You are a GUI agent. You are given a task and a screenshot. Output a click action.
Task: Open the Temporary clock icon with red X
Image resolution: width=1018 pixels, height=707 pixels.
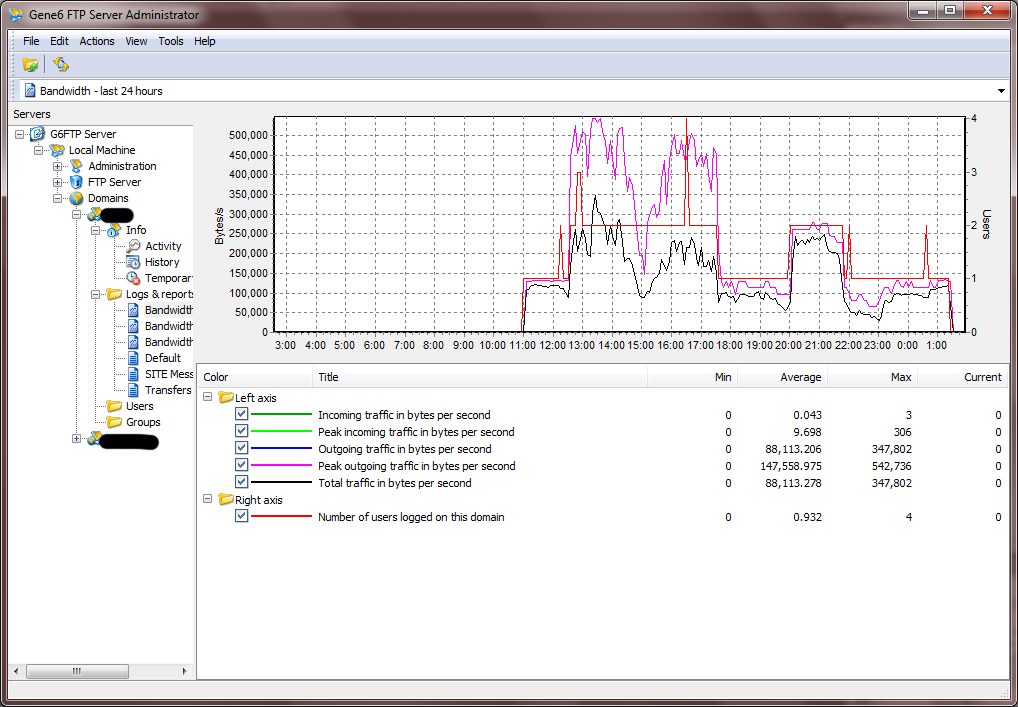click(133, 278)
